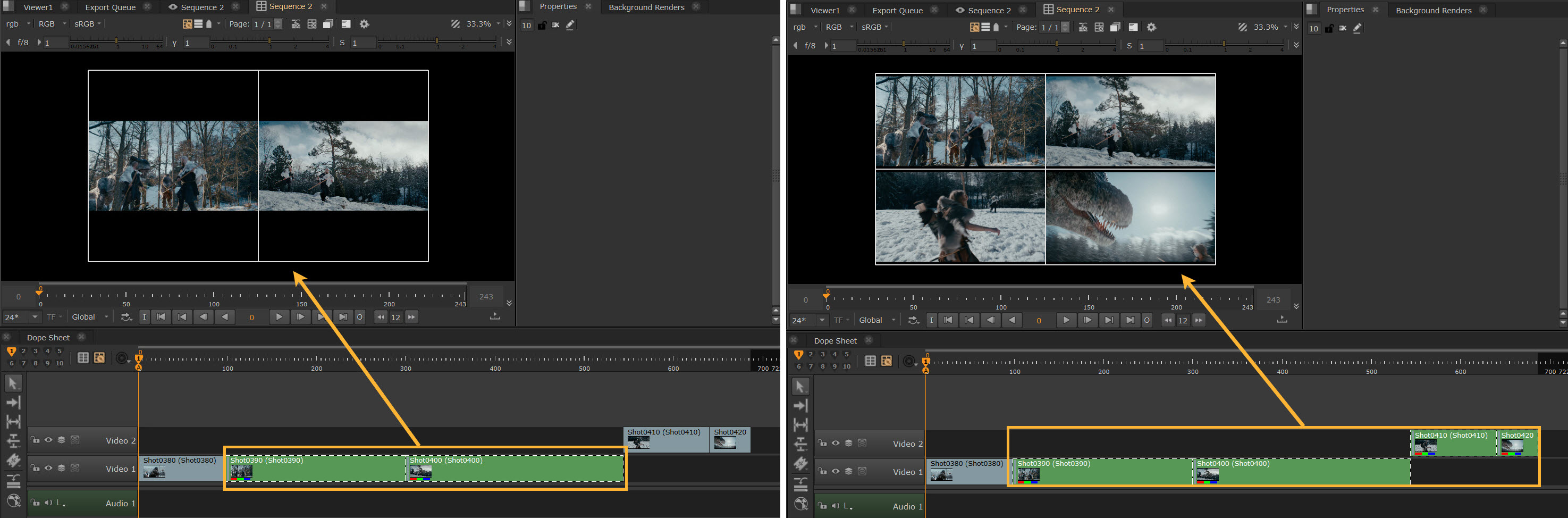
Task: Open the uppercase RGB channel dropdown, left viewer
Action: point(52,24)
